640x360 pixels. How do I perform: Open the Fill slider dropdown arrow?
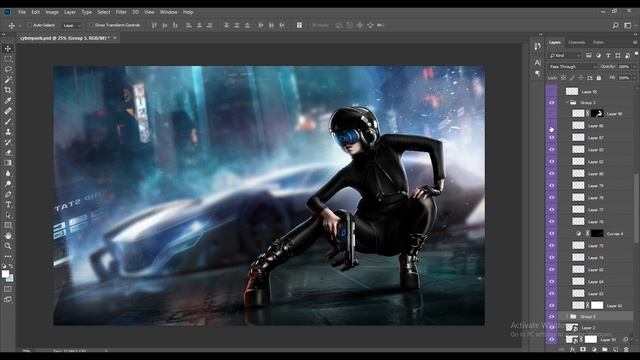coord(634,78)
